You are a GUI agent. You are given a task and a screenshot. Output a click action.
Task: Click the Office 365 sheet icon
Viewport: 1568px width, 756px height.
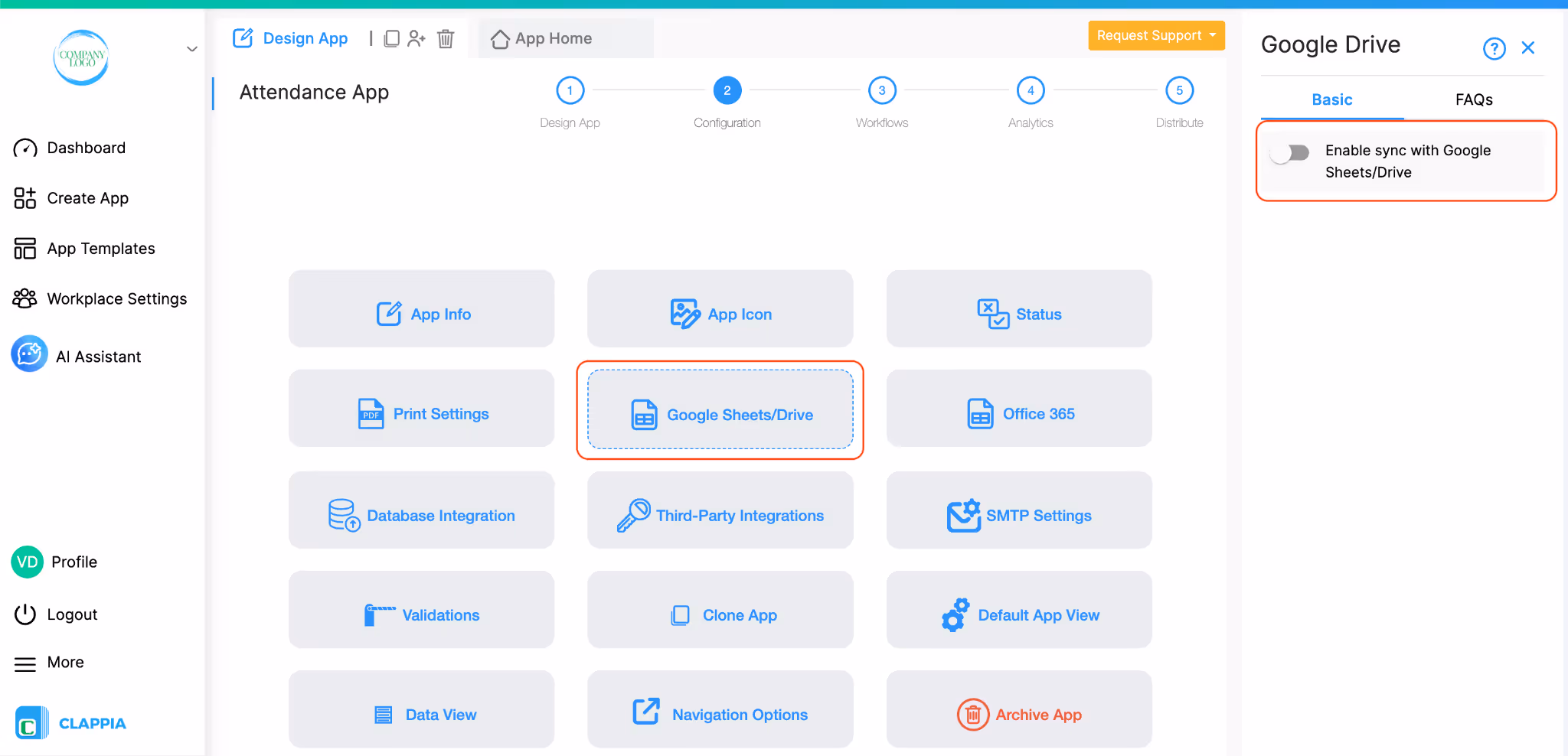(981, 414)
